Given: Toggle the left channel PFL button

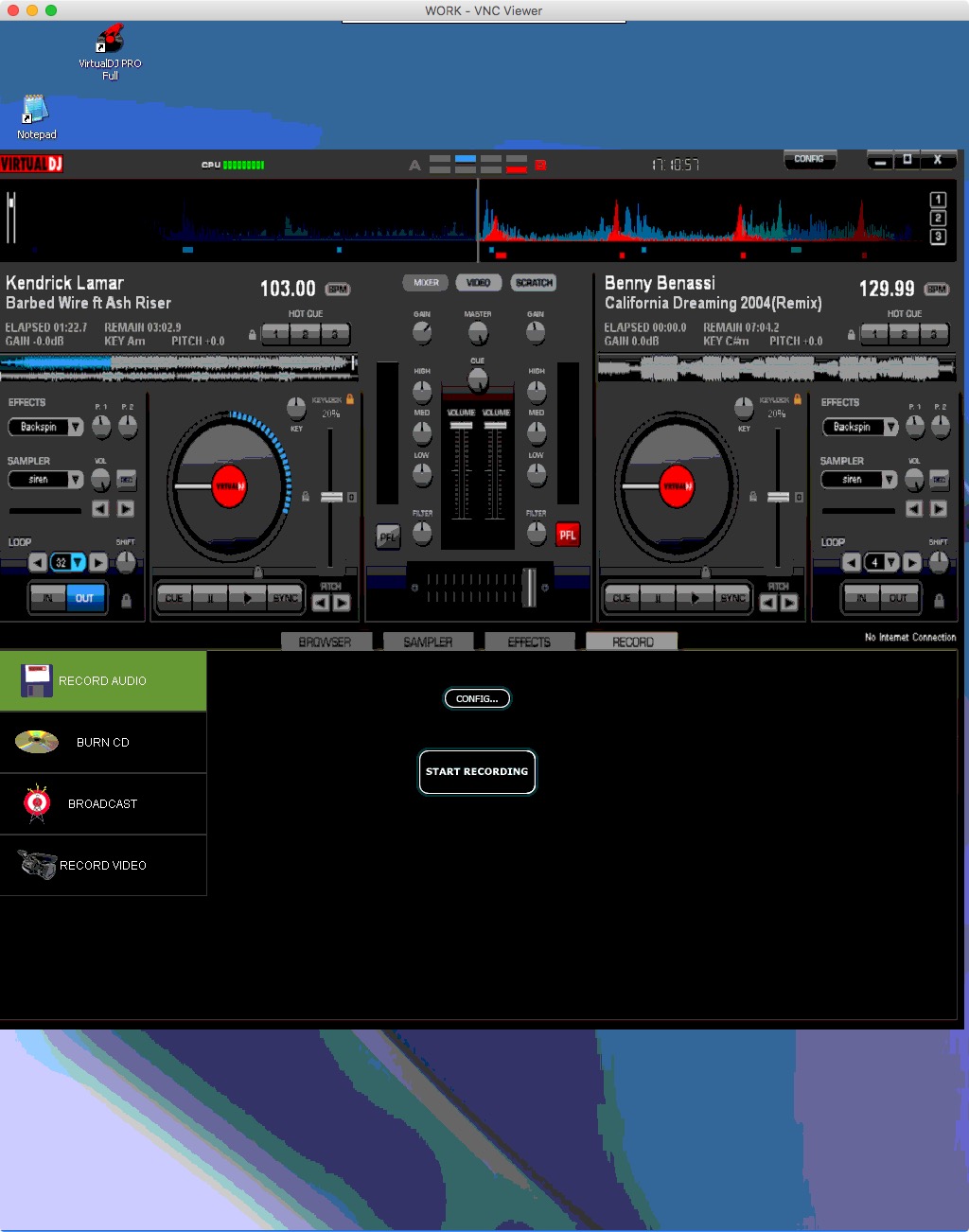Looking at the screenshot, I should (x=388, y=537).
